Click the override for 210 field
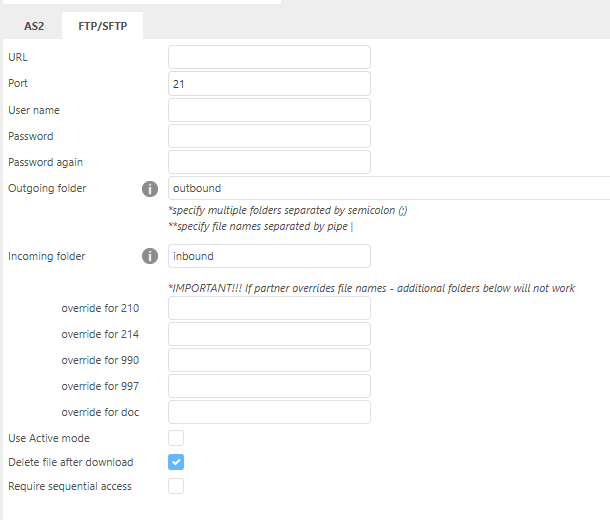Viewport: 610px width, 520px height. (269, 308)
